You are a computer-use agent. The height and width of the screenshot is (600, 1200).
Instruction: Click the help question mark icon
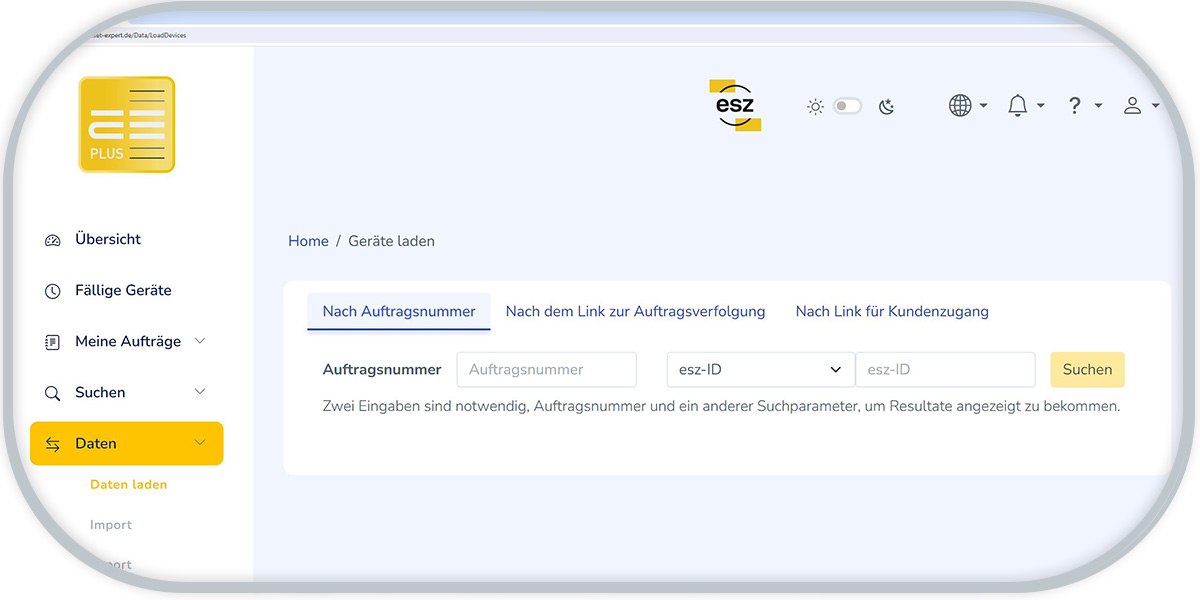click(x=1074, y=105)
